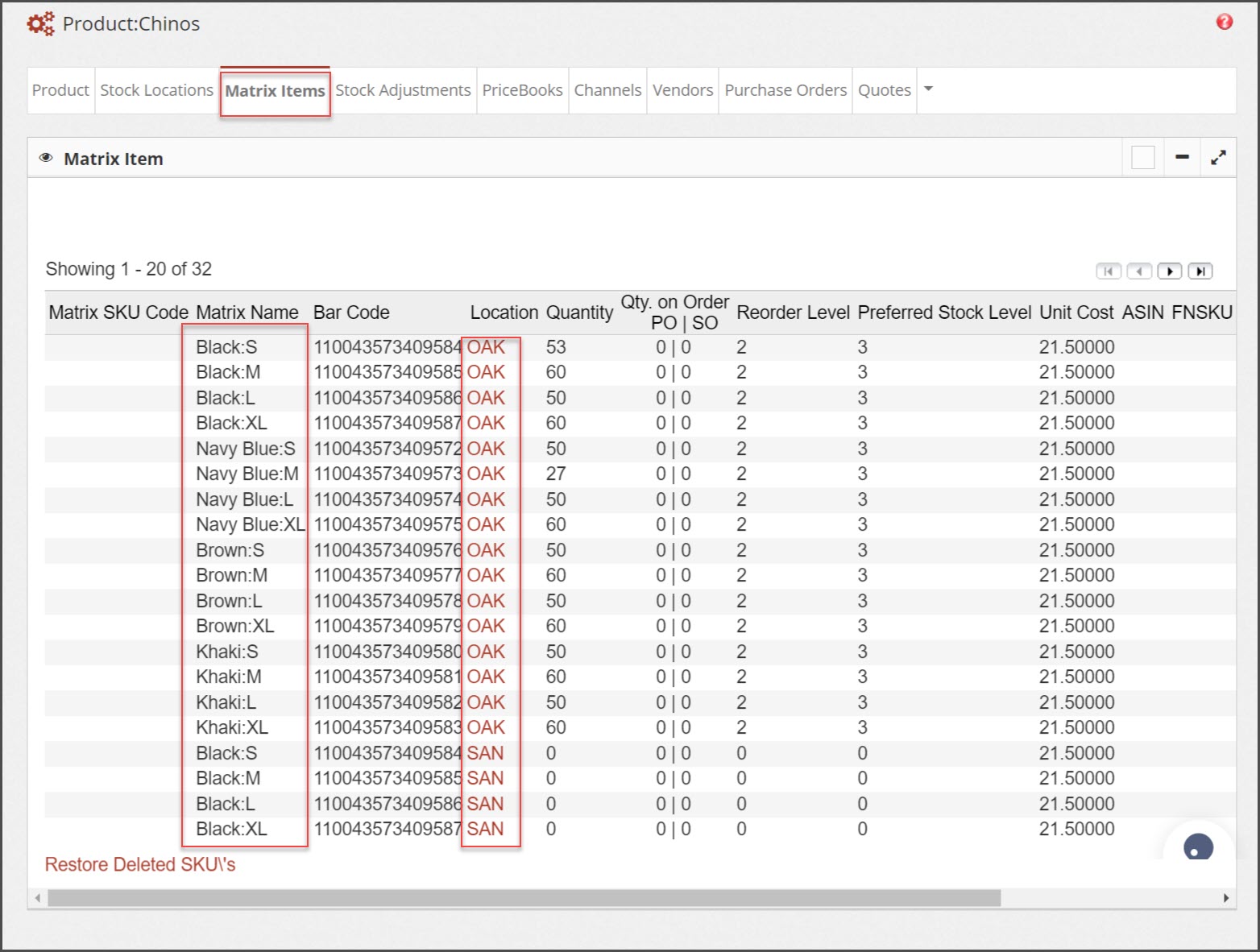Click the Showing 1 - 20 of 32 text

[x=129, y=269]
